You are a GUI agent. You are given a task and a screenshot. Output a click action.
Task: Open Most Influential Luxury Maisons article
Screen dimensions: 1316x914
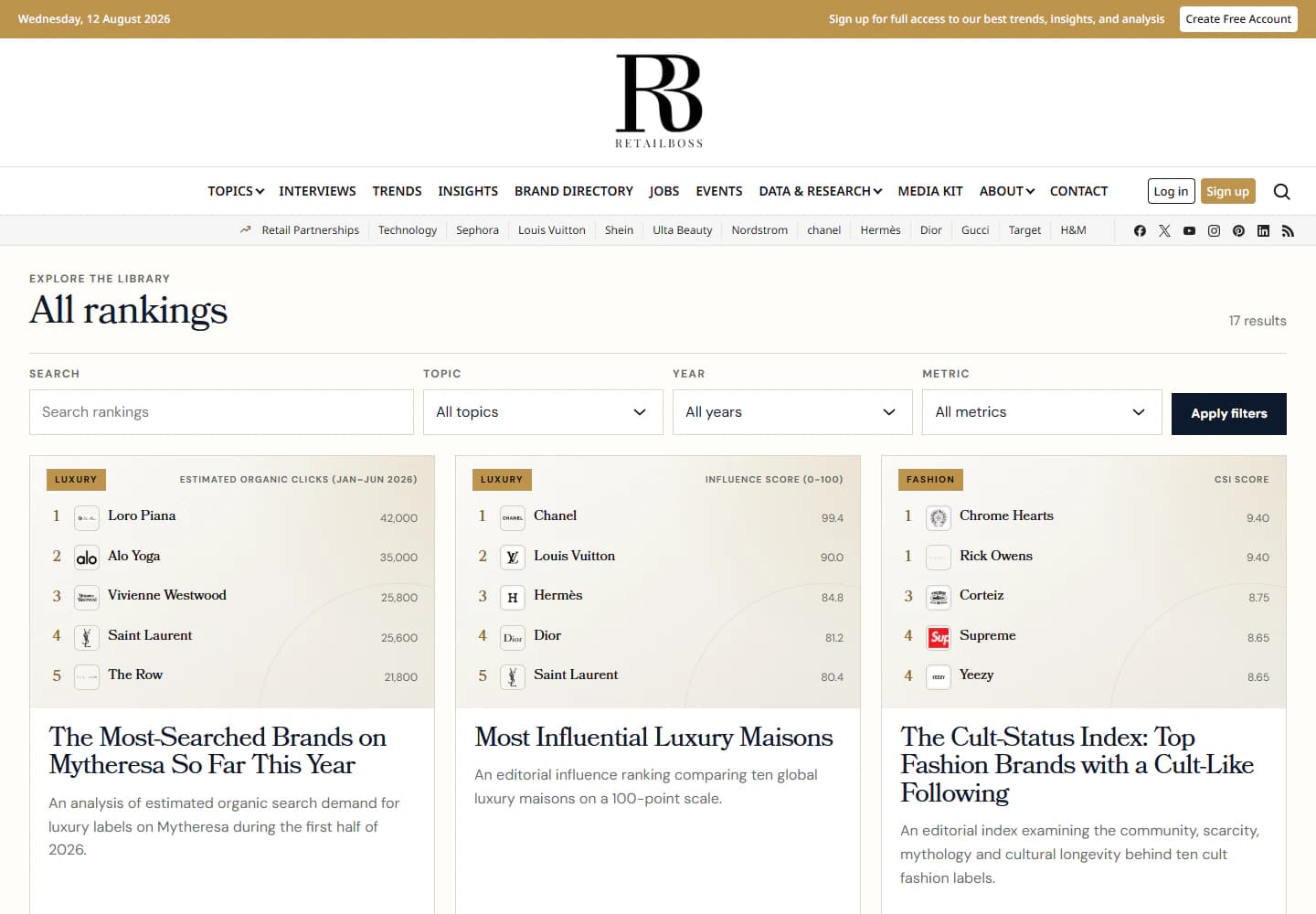point(653,737)
